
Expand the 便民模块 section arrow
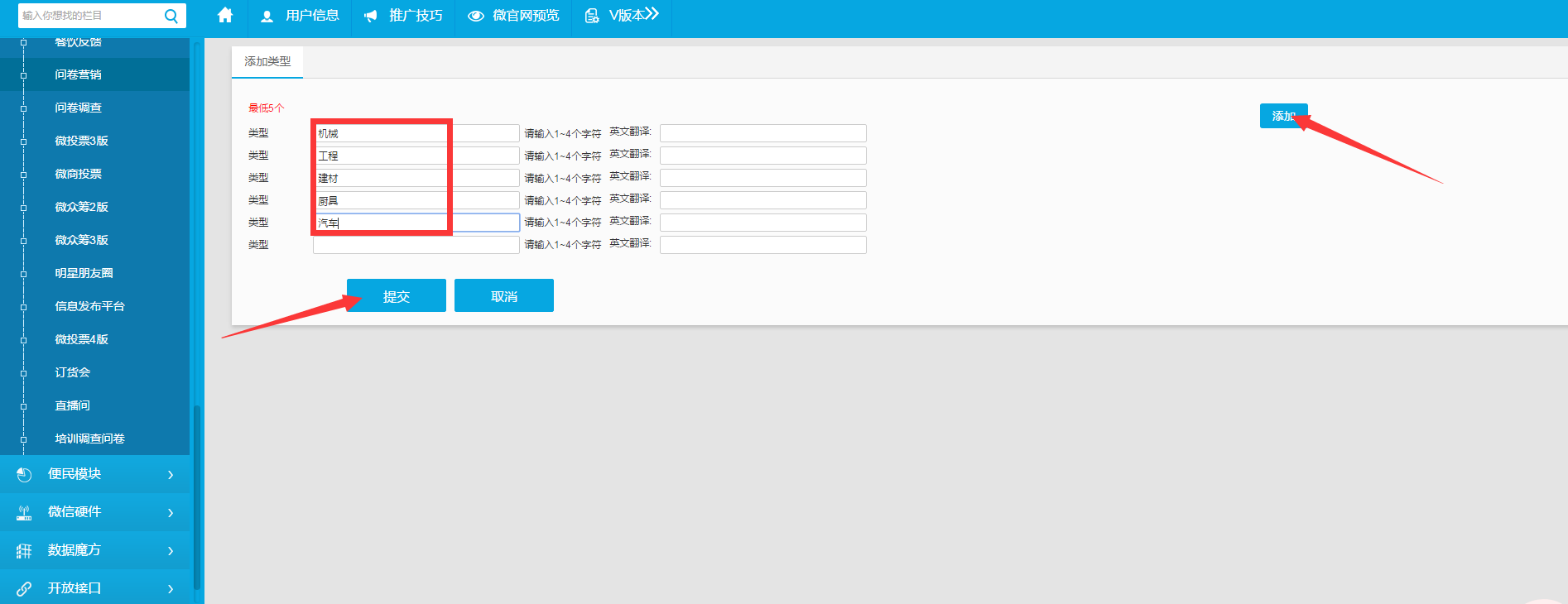click(x=171, y=475)
